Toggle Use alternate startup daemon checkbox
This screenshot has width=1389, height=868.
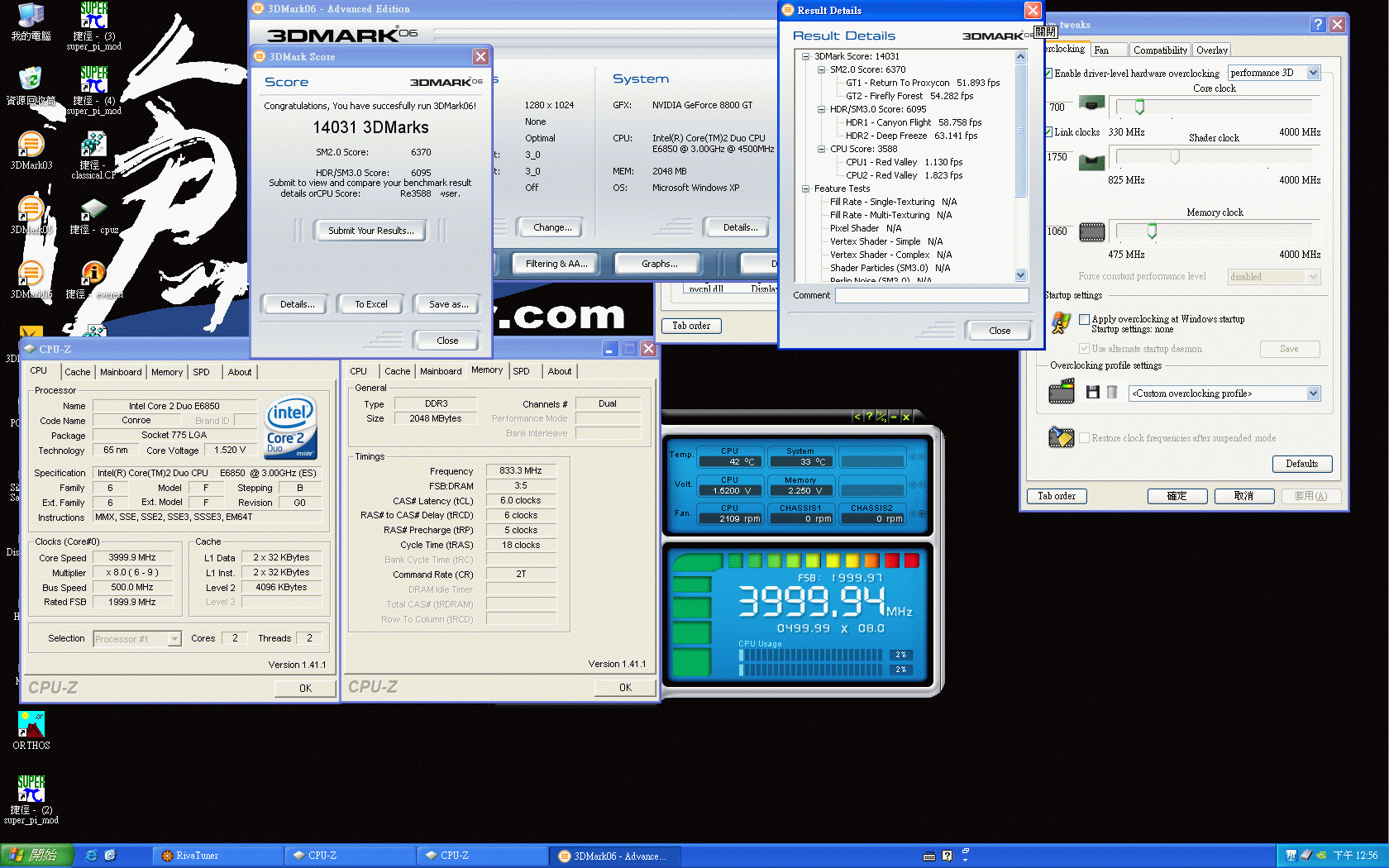pyautogui.click(x=1084, y=349)
